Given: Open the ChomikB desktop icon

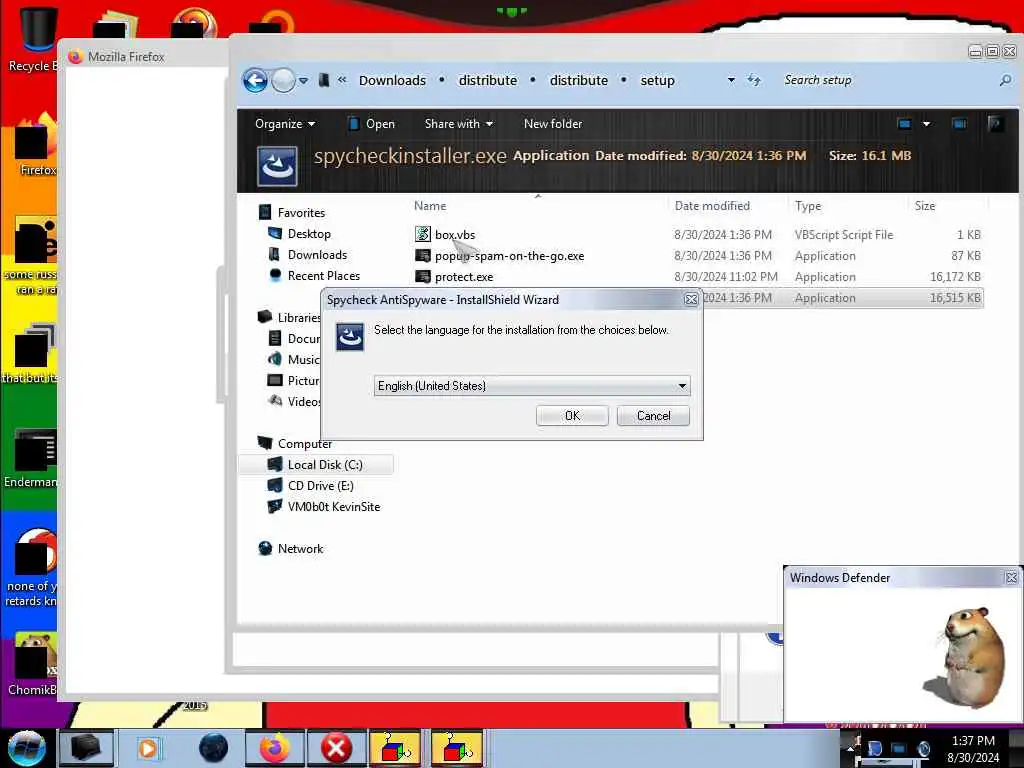Looking at the screenshot, I should (33, 664).
